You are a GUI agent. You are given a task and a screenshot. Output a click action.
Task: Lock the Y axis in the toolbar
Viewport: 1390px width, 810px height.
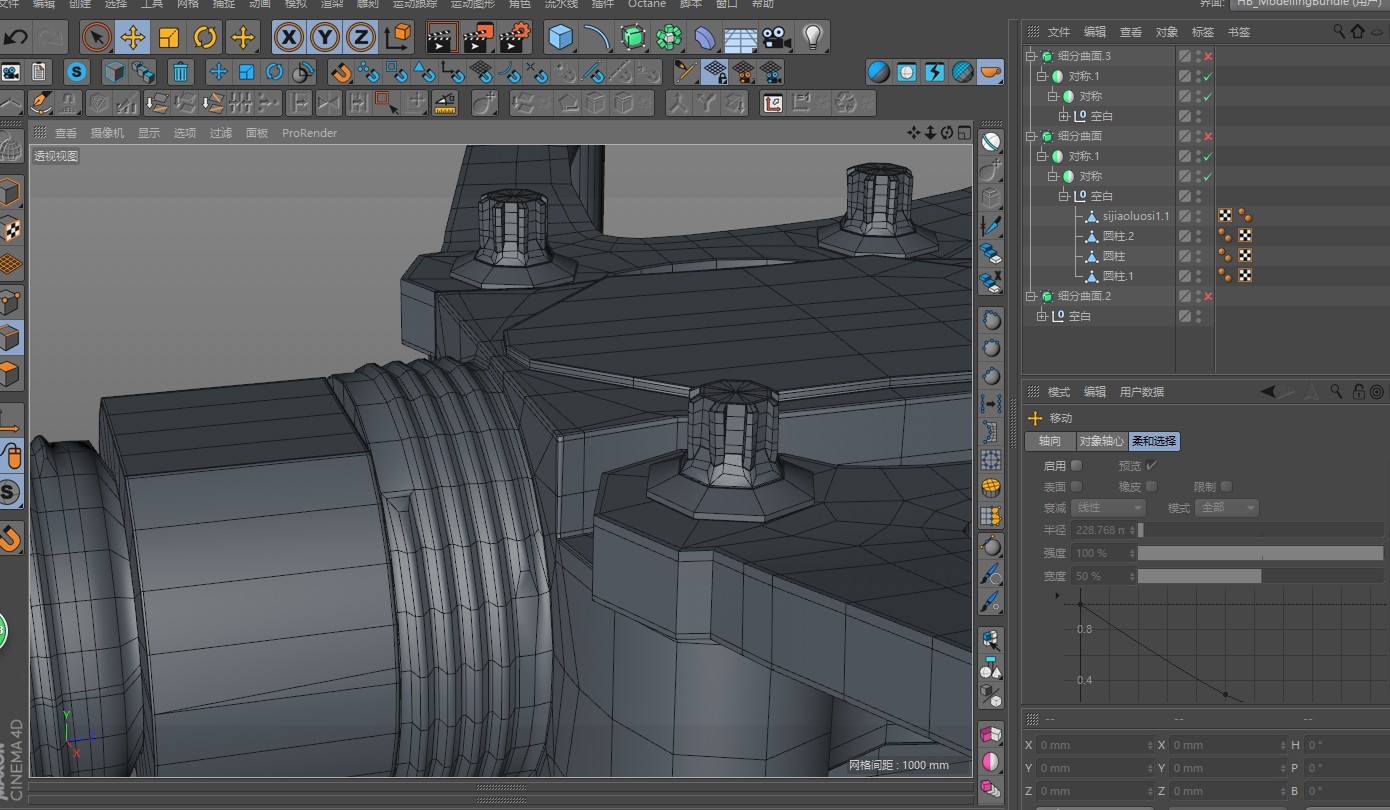coord(322,37)
